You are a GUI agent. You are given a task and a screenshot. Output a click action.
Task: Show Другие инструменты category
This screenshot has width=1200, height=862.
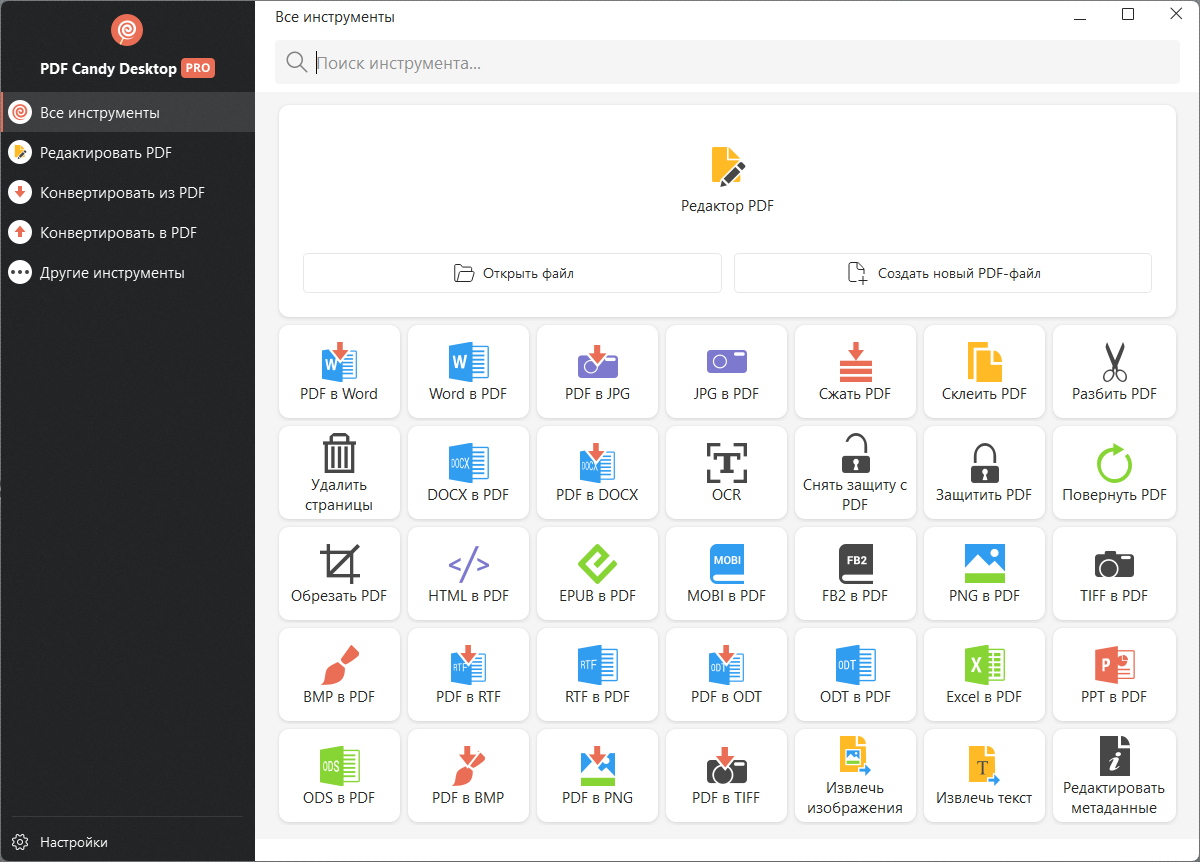128,272
